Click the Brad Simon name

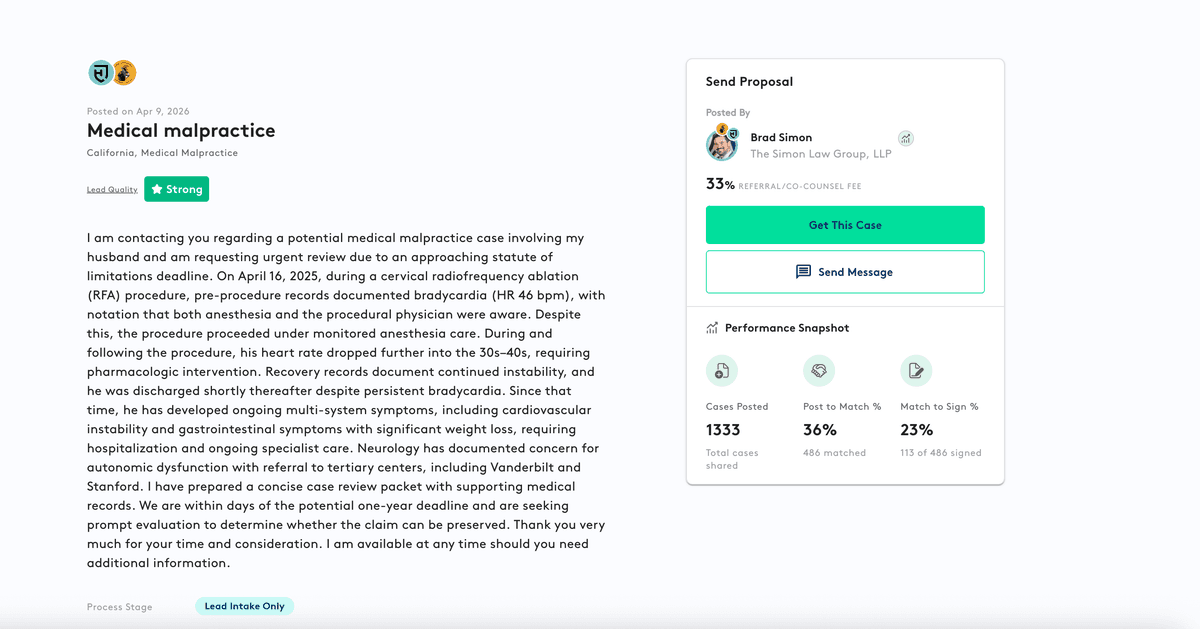pos(781,138)
